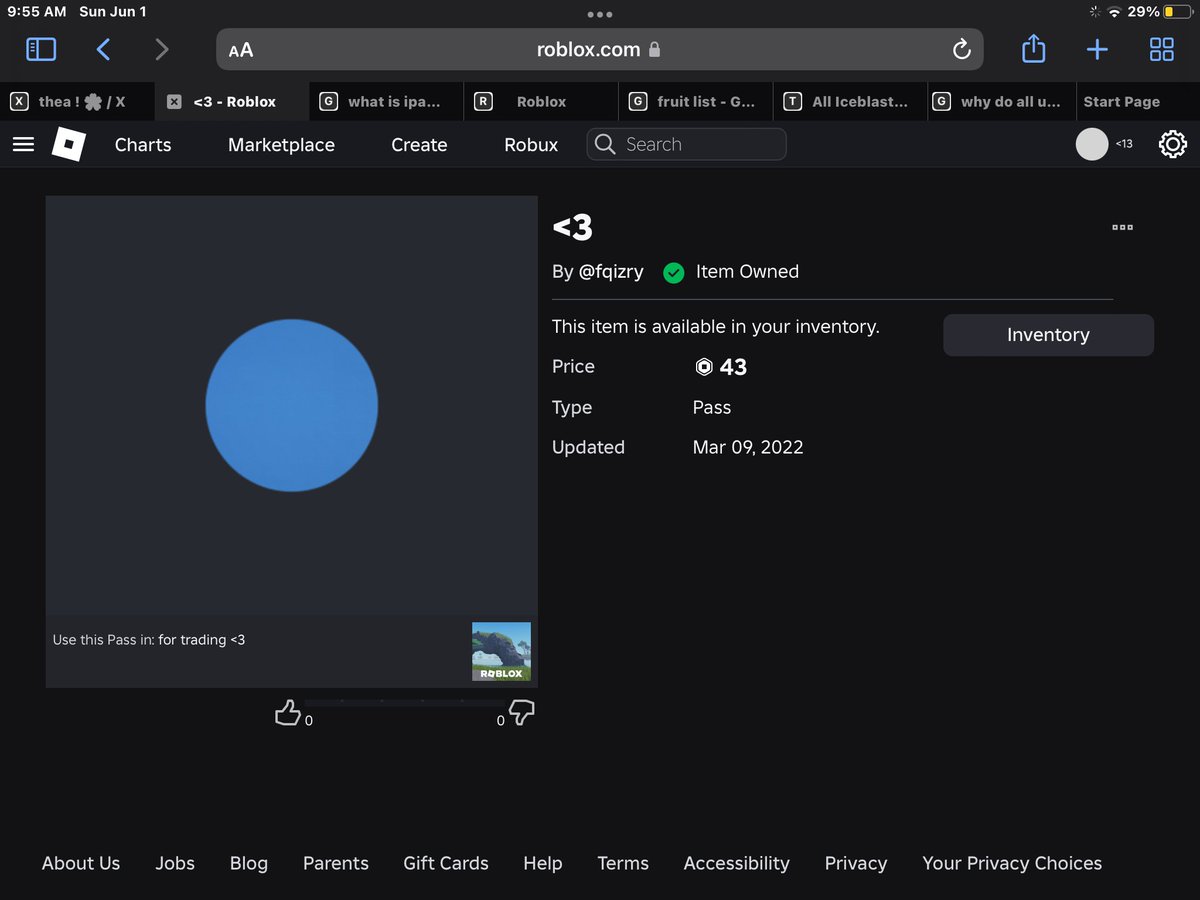Click the green Item Owned checkmark

click(674, 272)
